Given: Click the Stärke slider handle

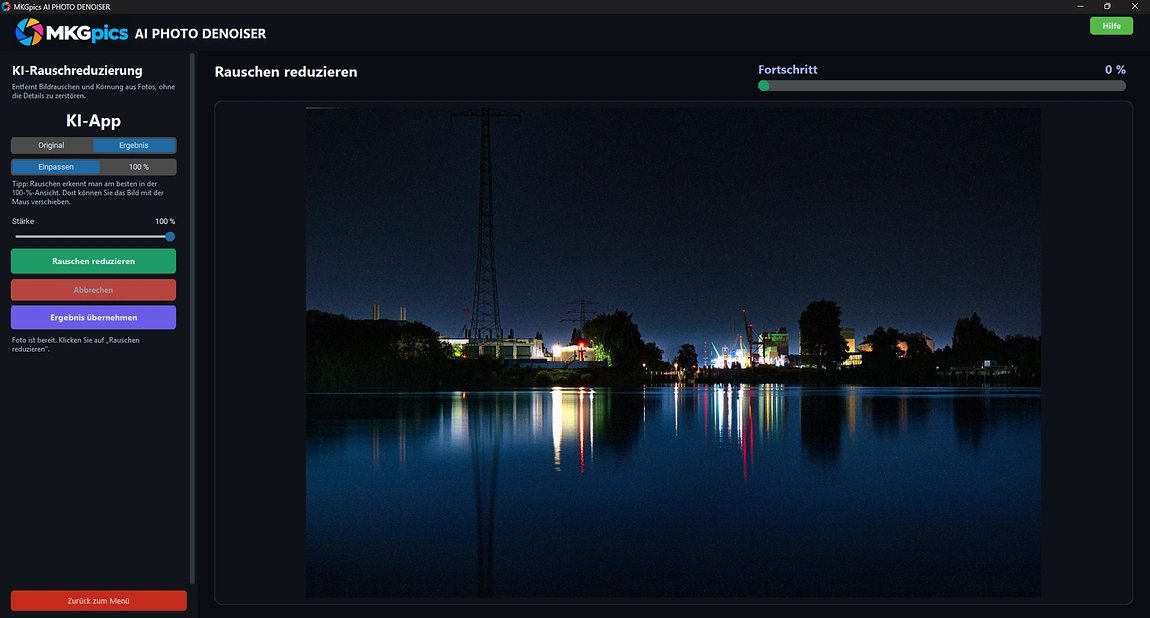Looking at the screenshot, I should (x=170, y=237).
